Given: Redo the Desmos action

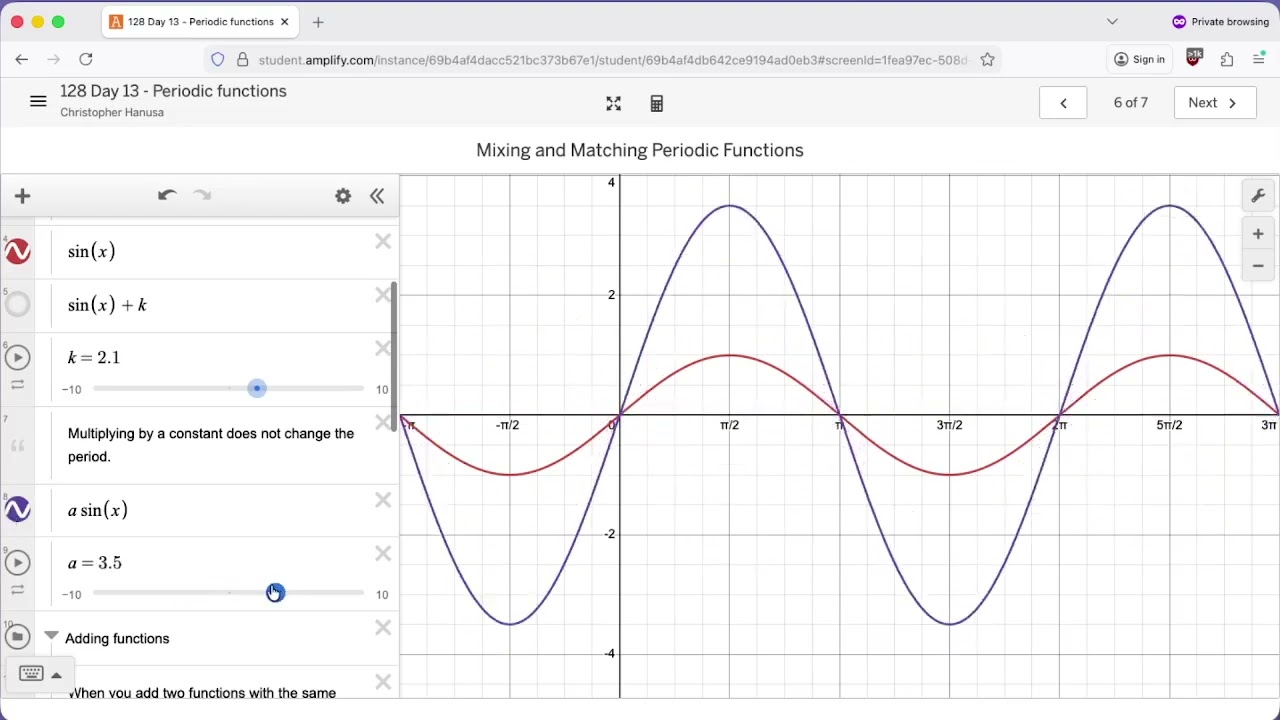Looking at the screenshot, I should click(x=202, y=195).
